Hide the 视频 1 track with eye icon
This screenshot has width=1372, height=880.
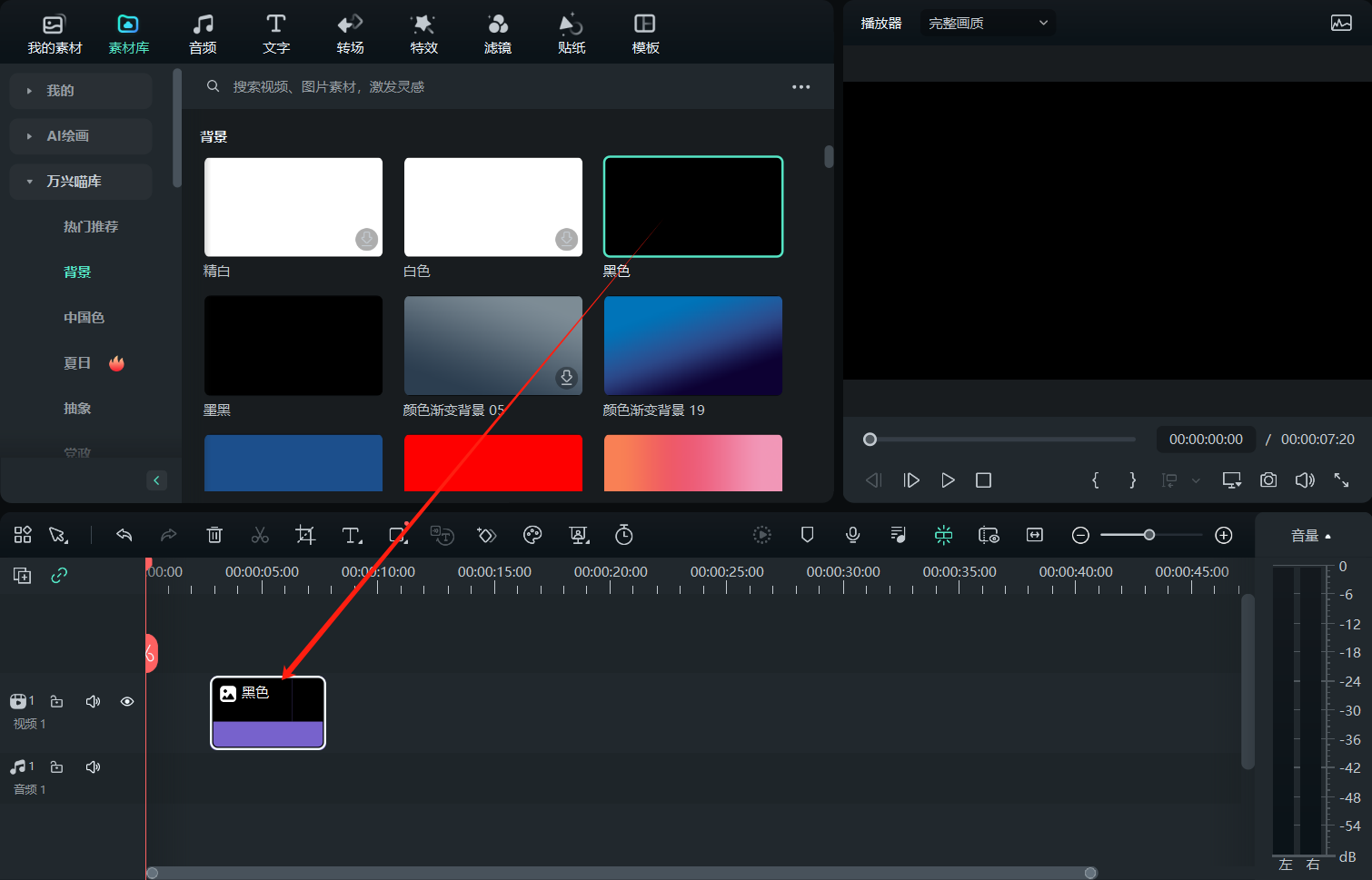pos(127,701)
